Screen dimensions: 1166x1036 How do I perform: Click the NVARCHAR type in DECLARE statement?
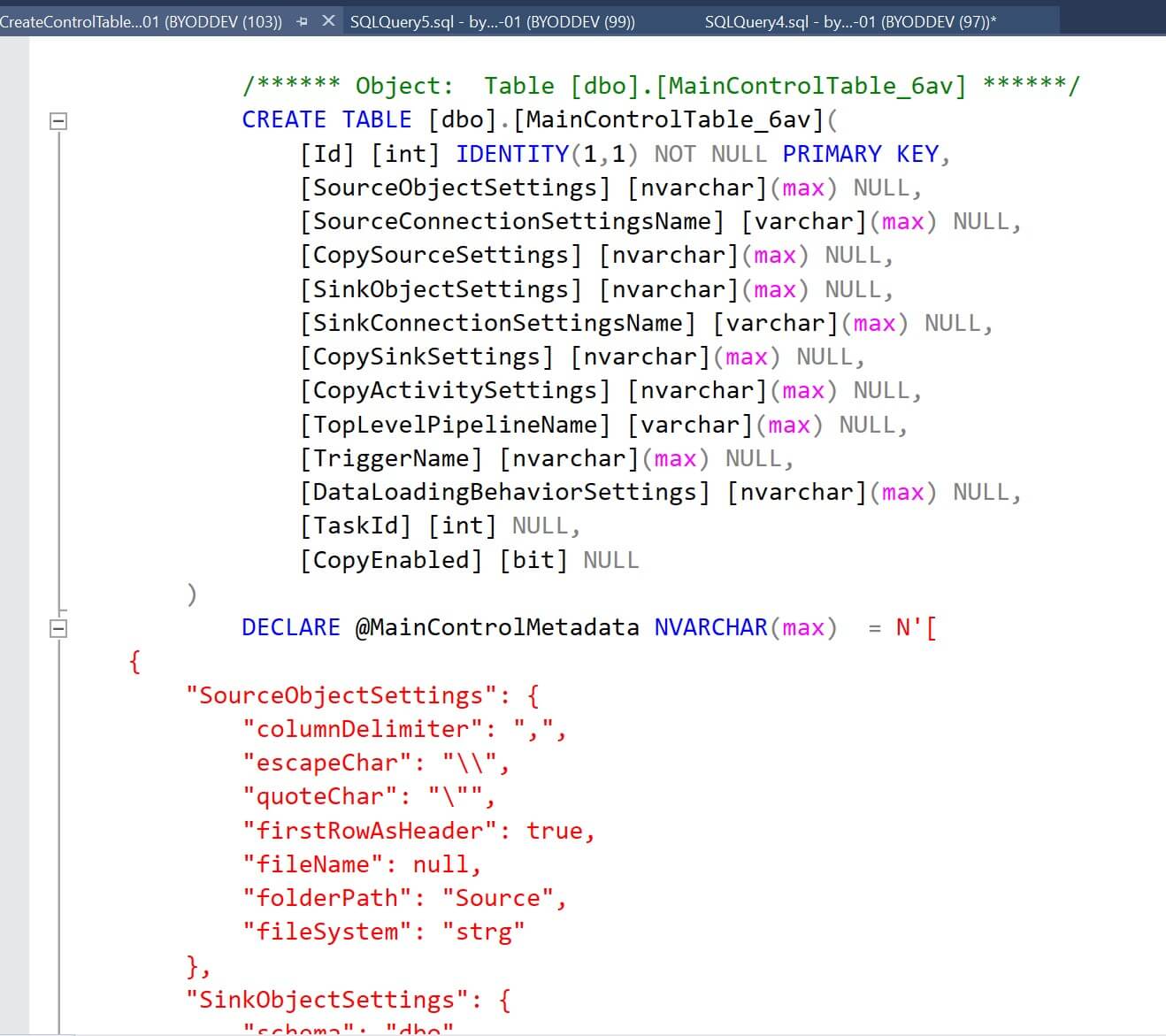click(x=711, y=627)
